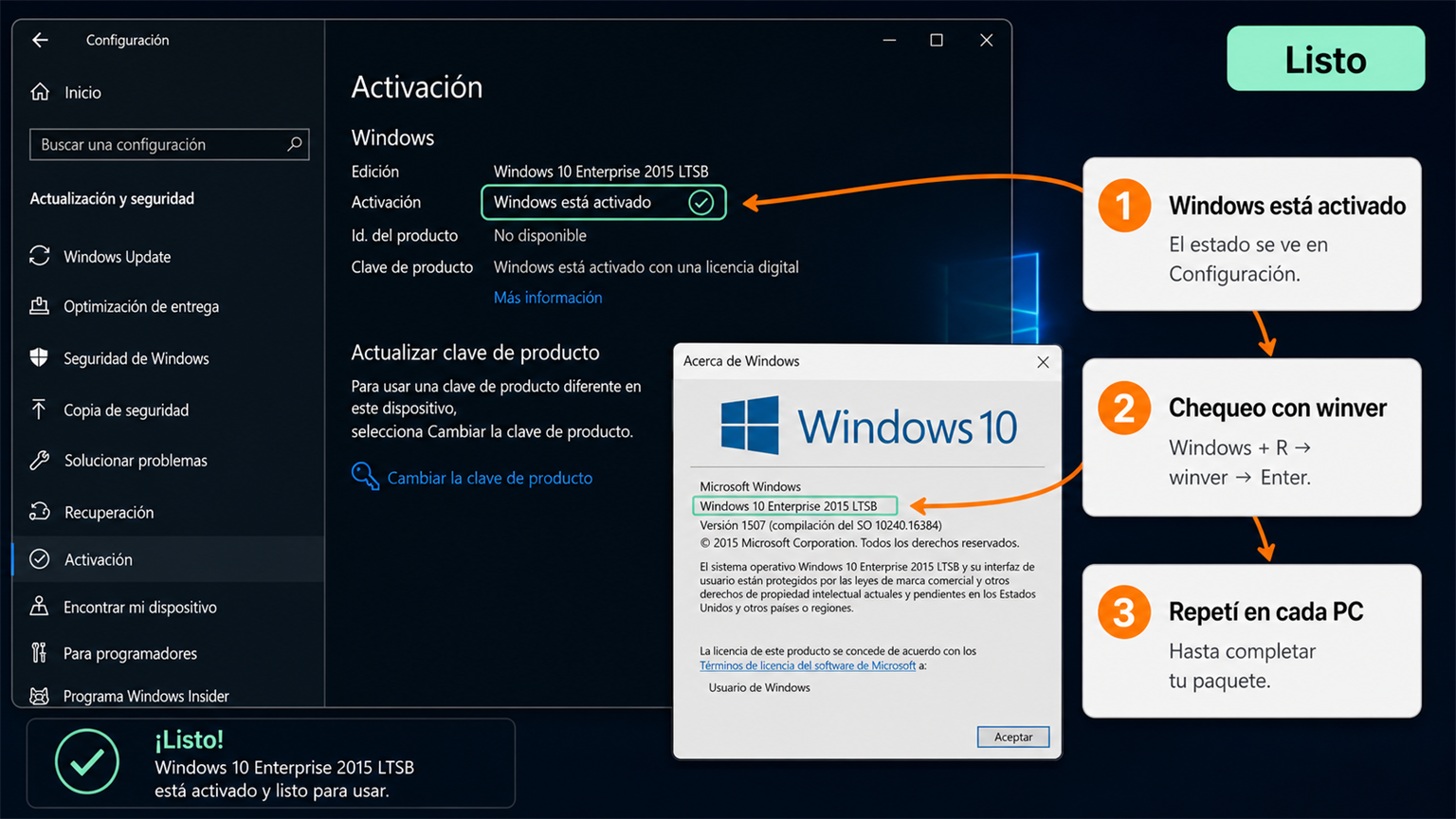1456x819 pixels.
Task: Select the Optimización de entrega icon
Action: coord(40,305)
